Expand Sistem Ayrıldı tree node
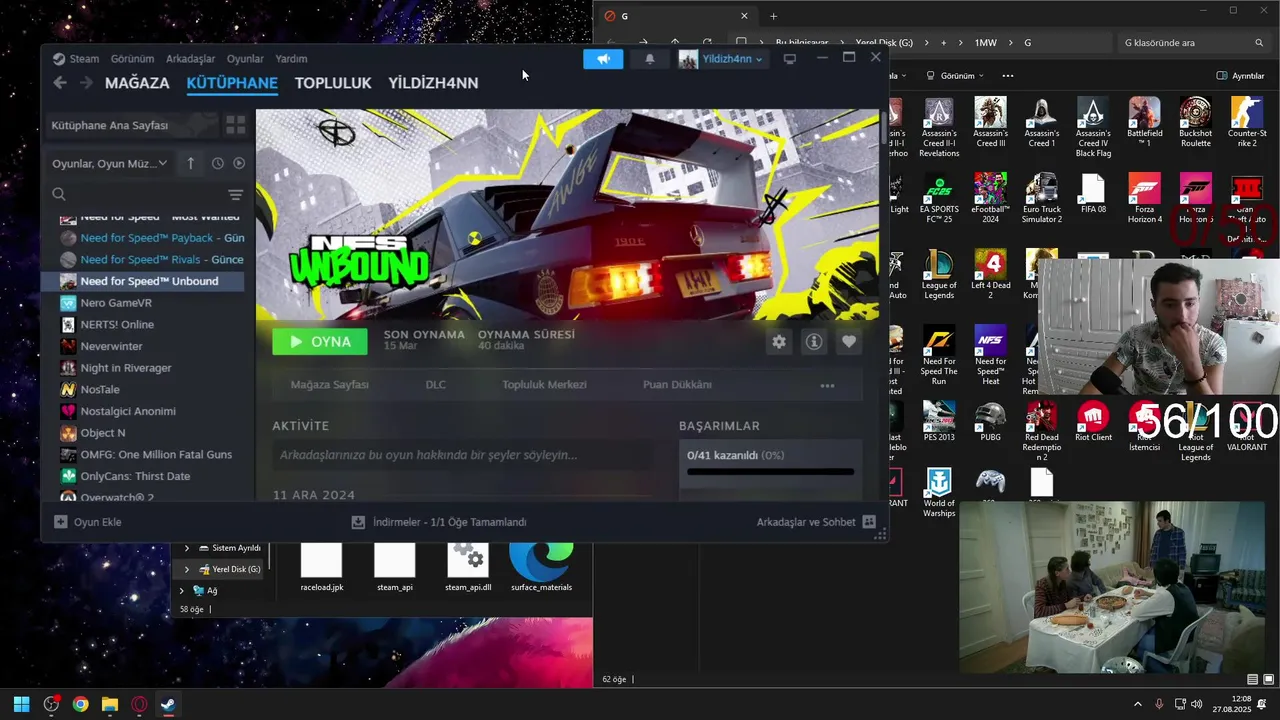1280x720 pixels. [186, 548]
